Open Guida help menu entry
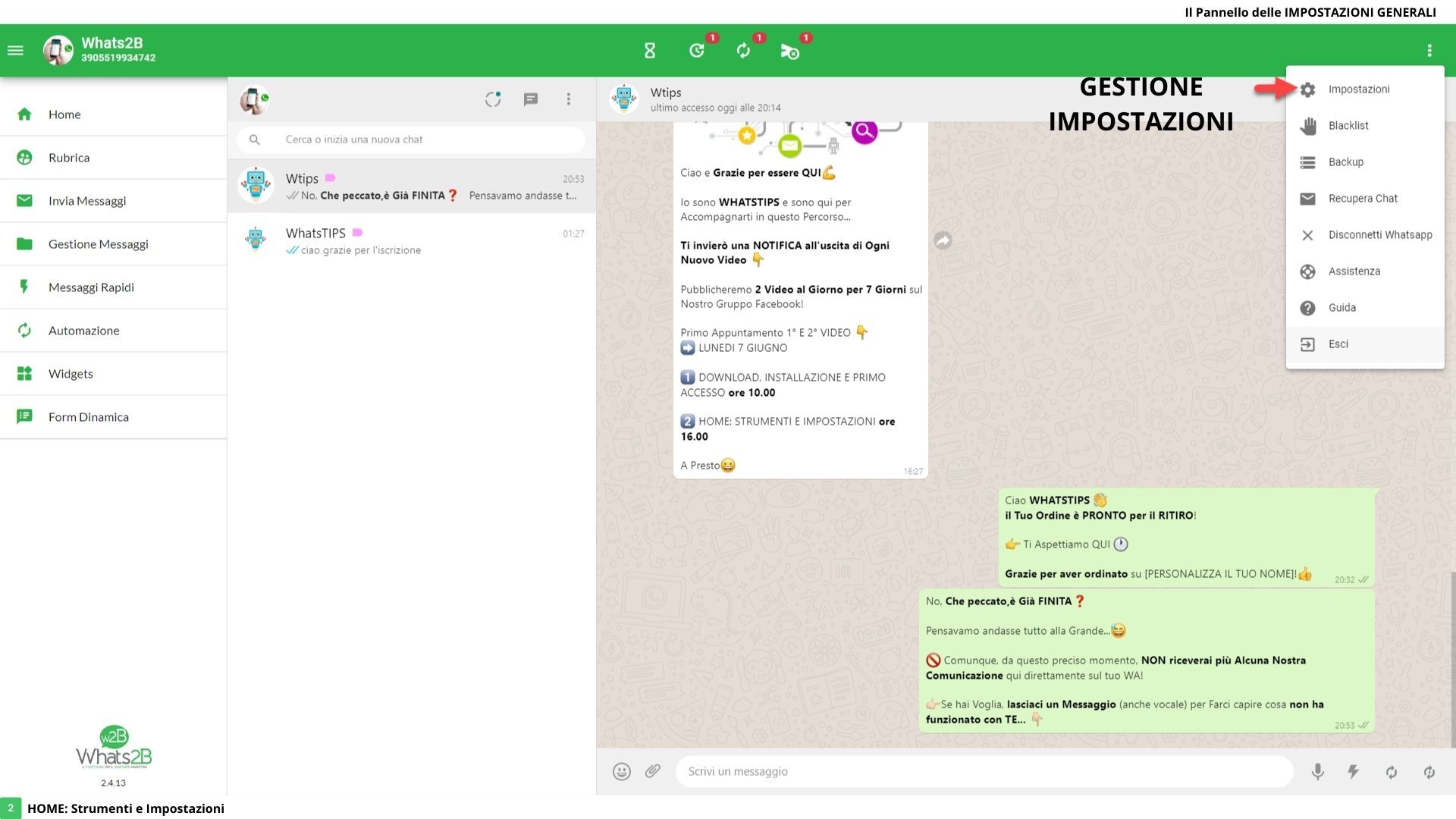 tap(1365, 308)
